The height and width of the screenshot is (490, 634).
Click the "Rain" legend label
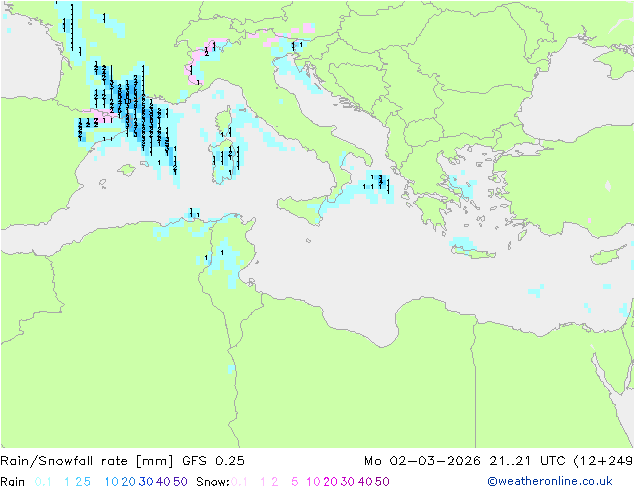[13, 482]
